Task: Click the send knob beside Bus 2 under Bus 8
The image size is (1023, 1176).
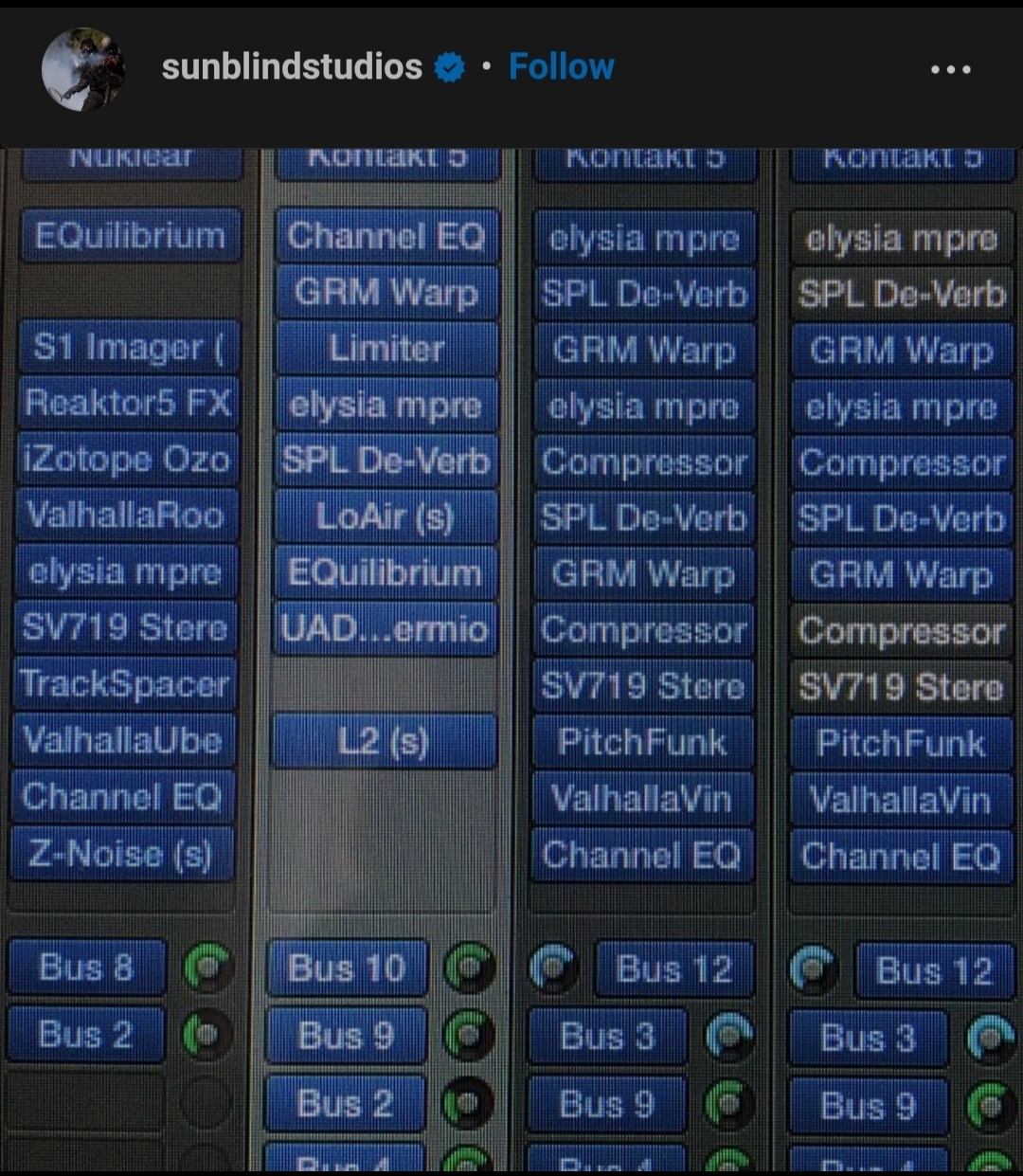Action: point(206,1035)
